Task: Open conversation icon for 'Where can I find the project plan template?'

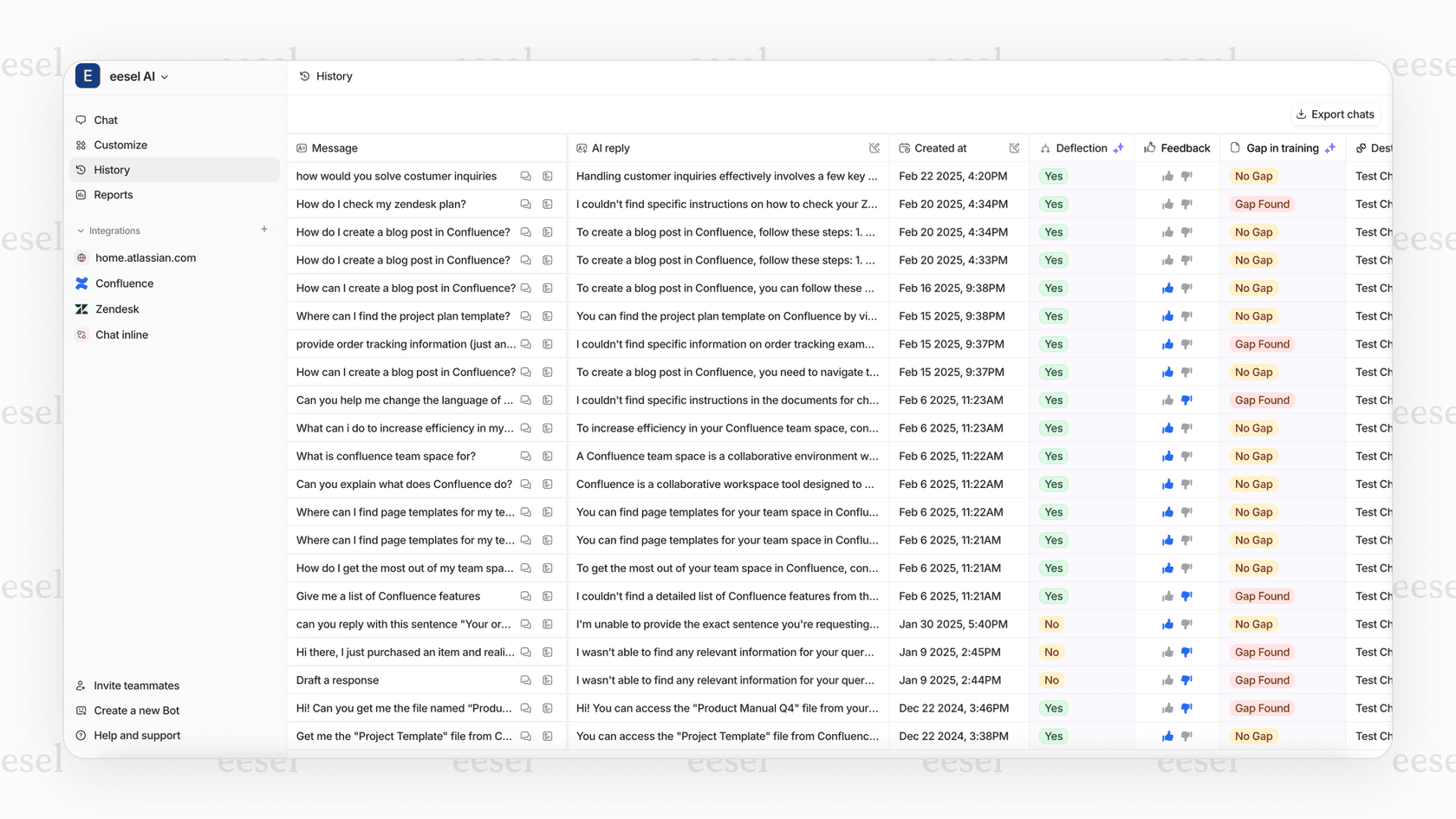Action: pyautogui.click(x=525, y=316)
